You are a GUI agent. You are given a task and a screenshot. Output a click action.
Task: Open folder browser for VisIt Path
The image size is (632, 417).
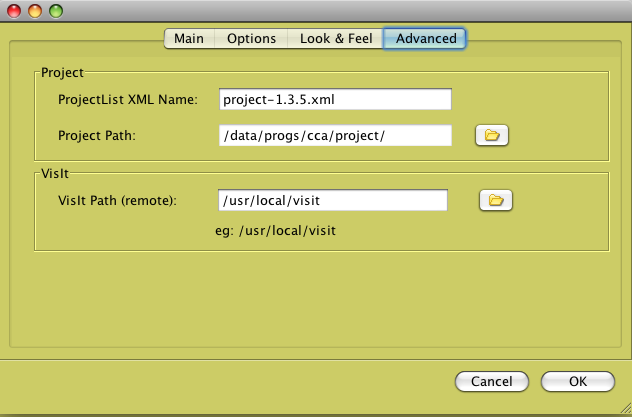(496, 200)
